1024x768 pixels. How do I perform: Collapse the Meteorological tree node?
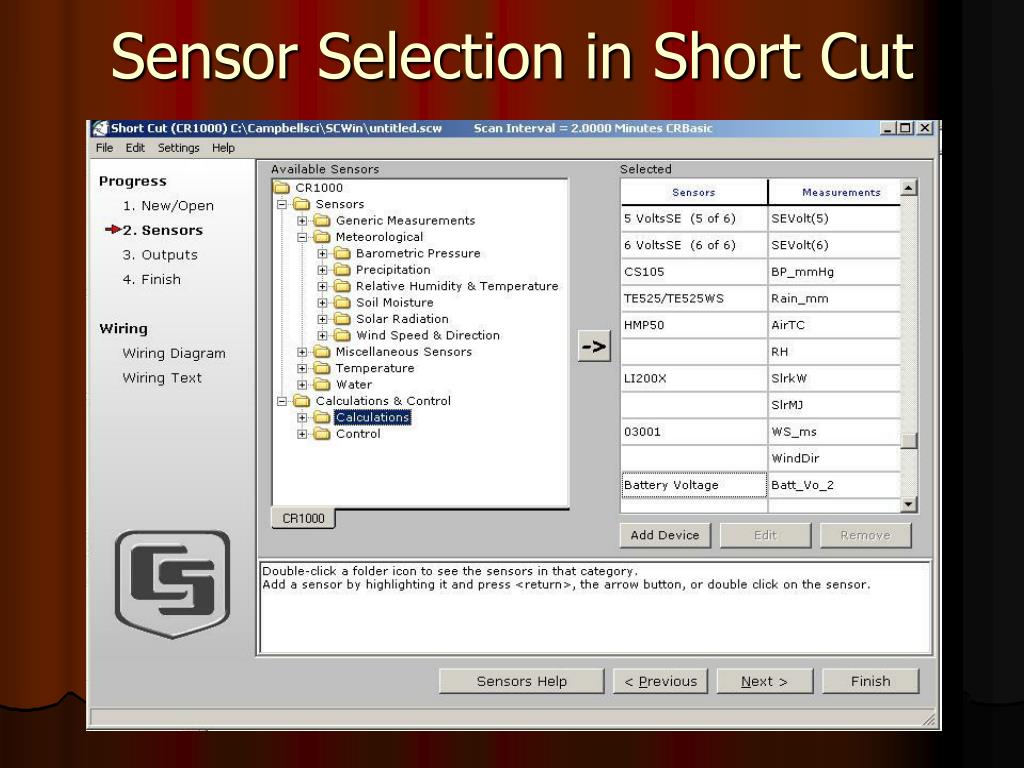pos(302,237)
